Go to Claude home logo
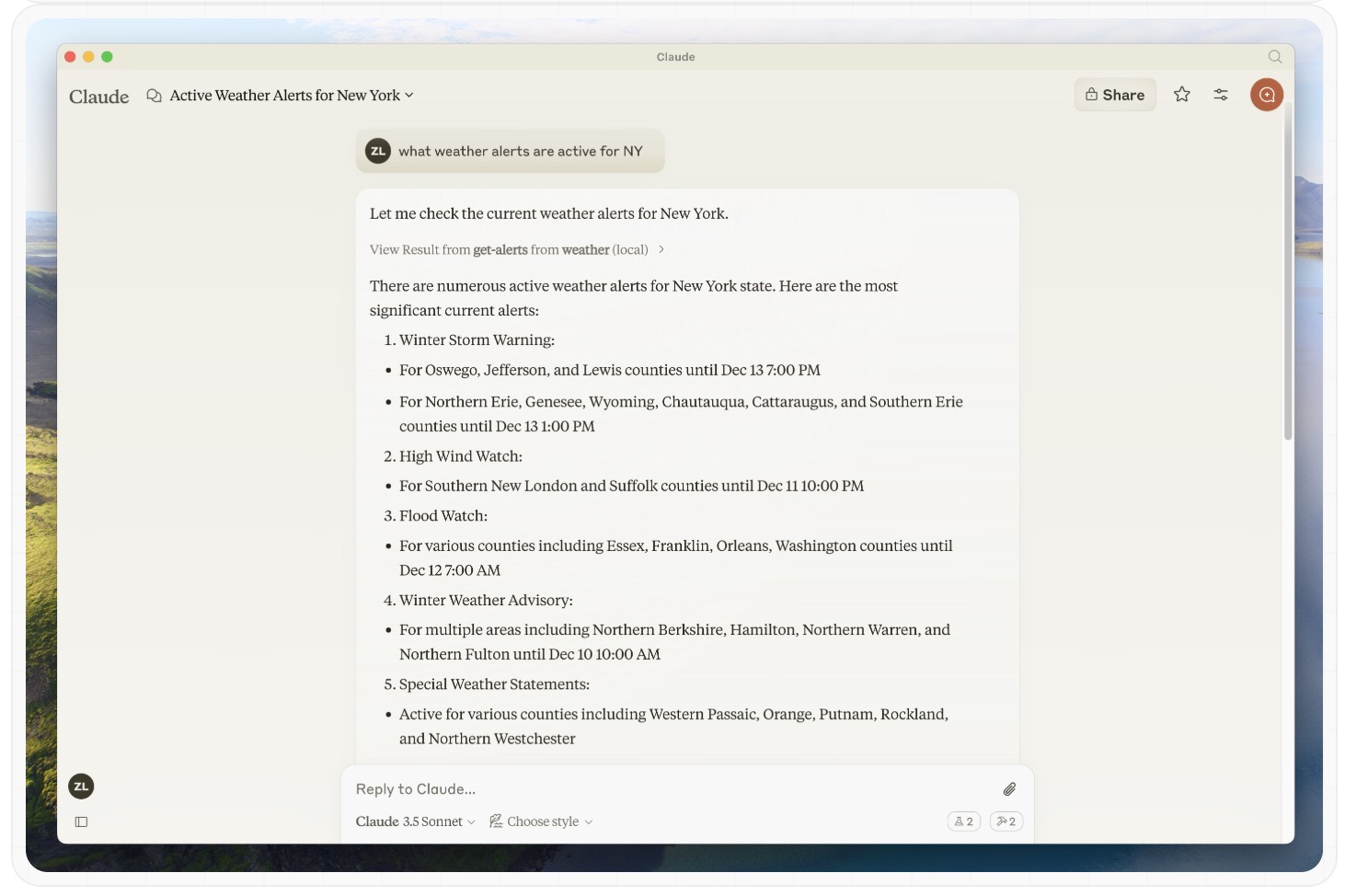The image size is (1345, 896). tap(99, 97)
